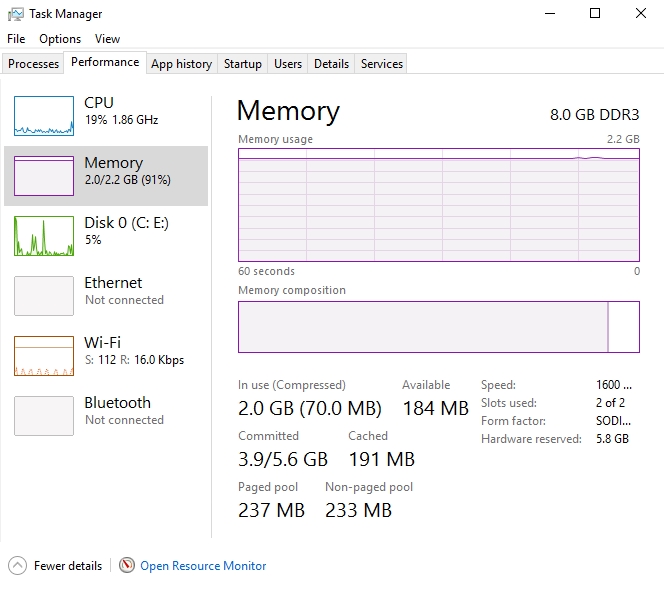The height and width of the screenshot is (590, 664).
Task: Open the Services tab
Action: point(382,64)
